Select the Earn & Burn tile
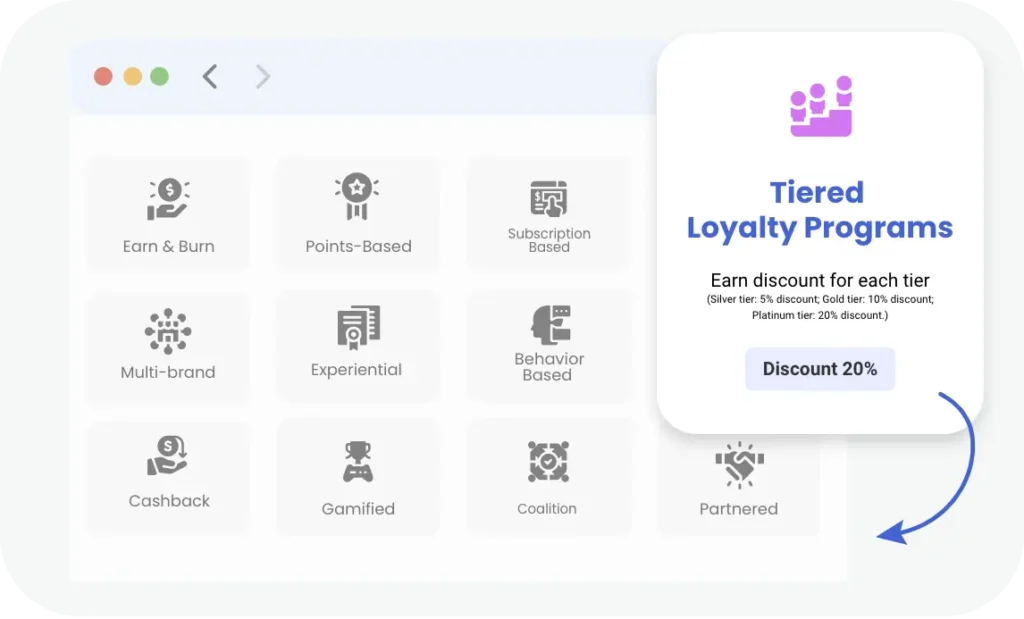 pyautogui.click(x=168, y=213)
